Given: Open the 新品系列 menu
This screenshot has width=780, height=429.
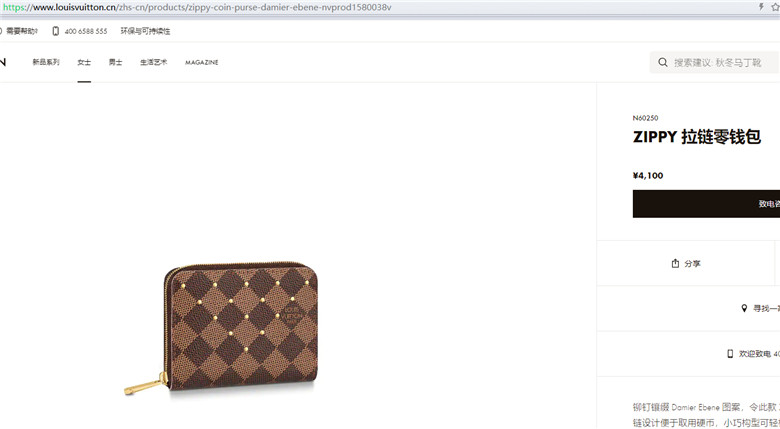Looking at the screenshot, I should coord(46,62).
